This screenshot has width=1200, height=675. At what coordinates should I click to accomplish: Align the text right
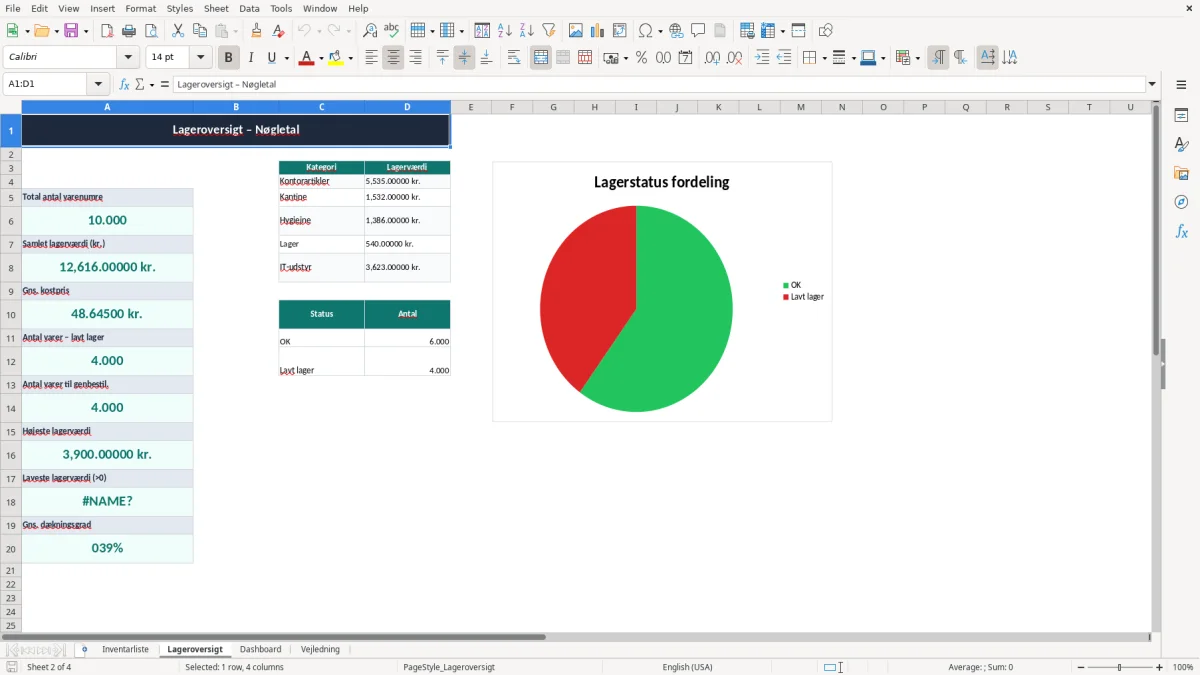(415, 58)
